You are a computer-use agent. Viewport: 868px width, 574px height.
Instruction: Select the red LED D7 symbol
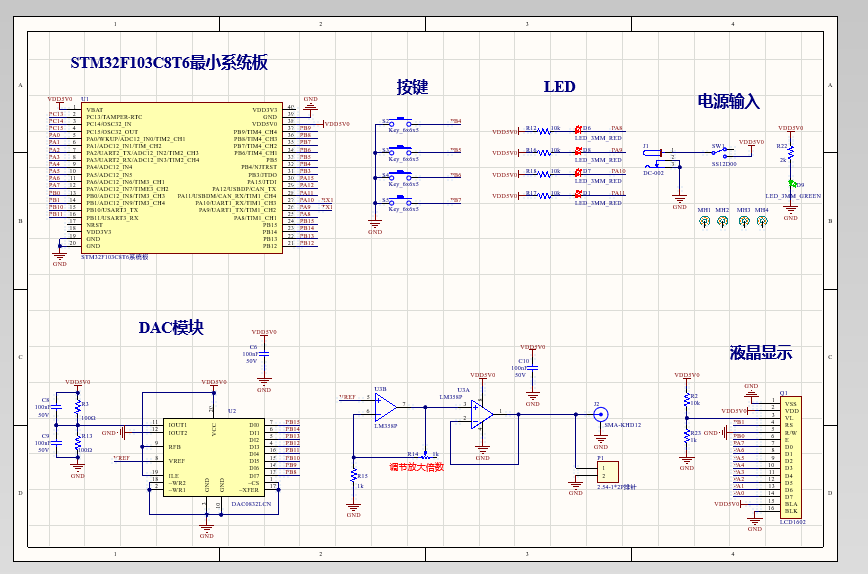(578, 173)
